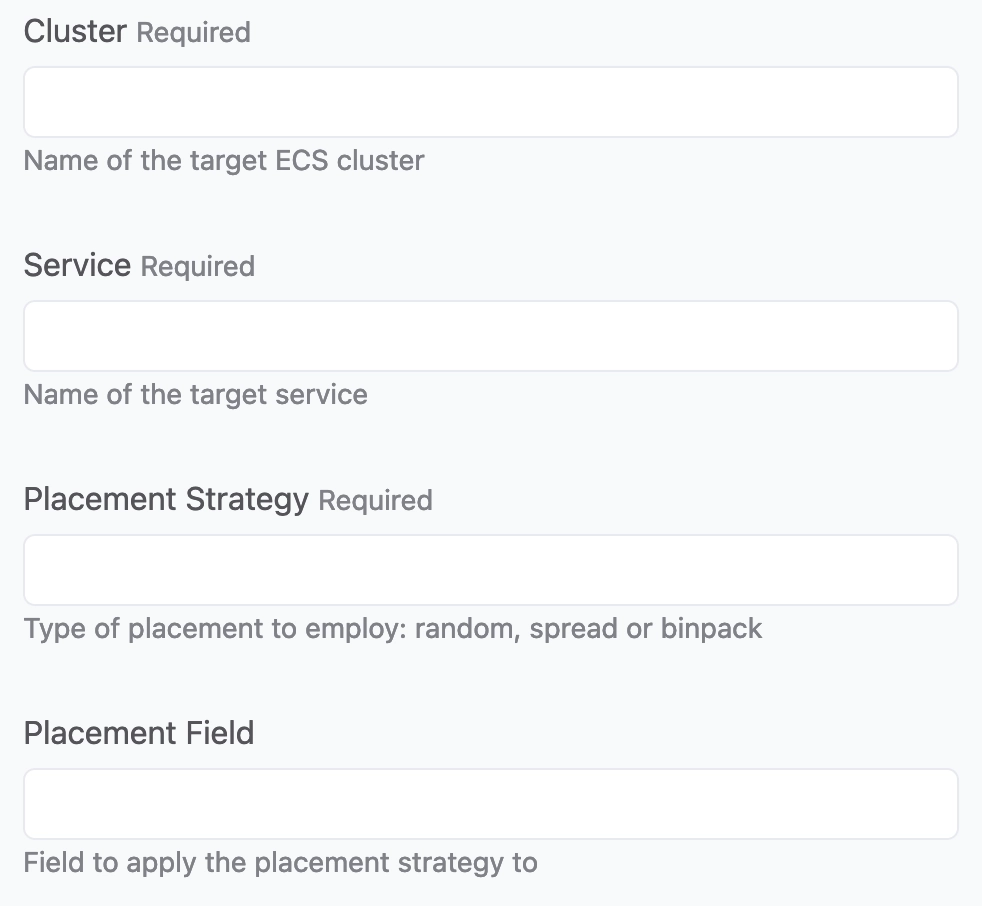Click Required tag beside Placement Strategy
This screenshot has width=982, height=906.
pos(376,501)
